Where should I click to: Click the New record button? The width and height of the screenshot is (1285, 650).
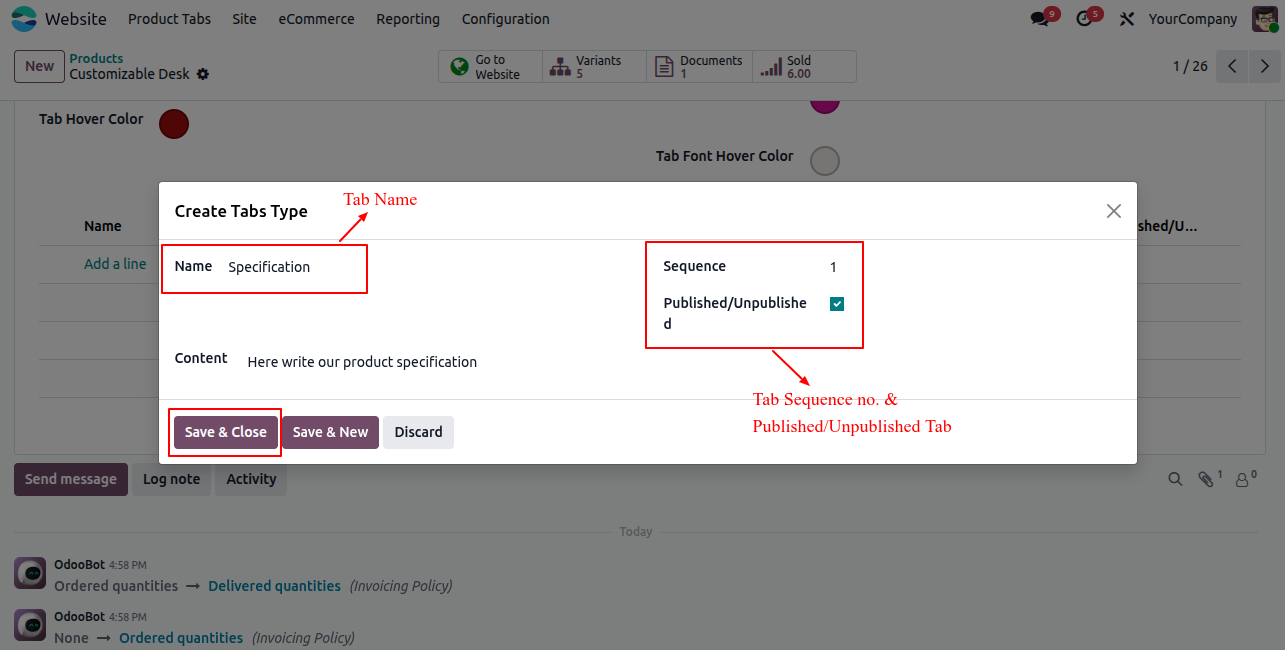pos(39,66)
